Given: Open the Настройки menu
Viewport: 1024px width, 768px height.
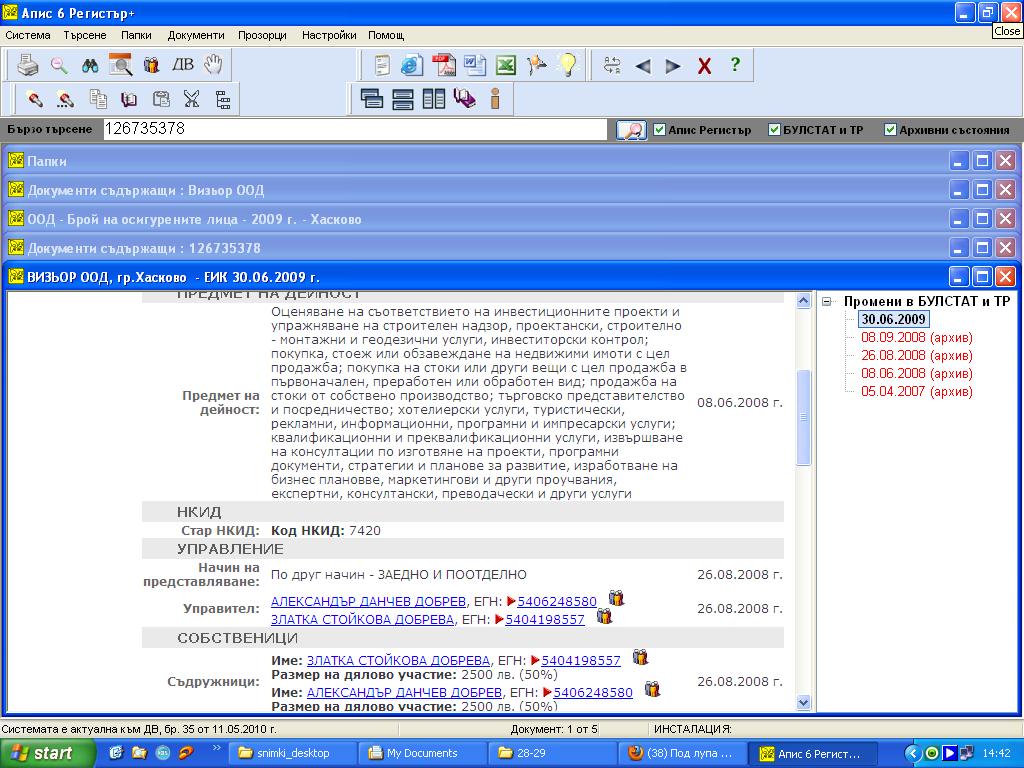Looking at the screenshot, I should (329, 35).
